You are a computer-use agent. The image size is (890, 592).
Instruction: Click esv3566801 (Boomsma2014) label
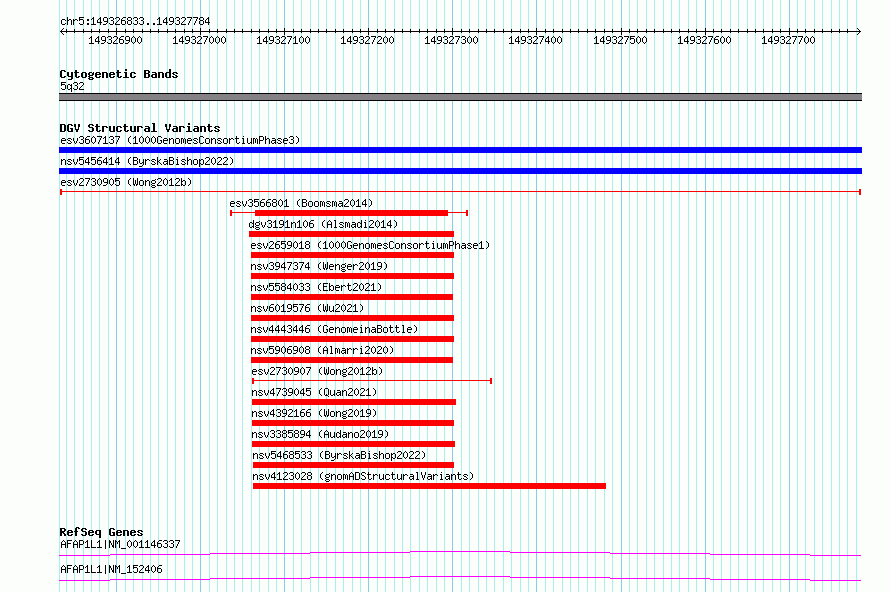[301, 203]
